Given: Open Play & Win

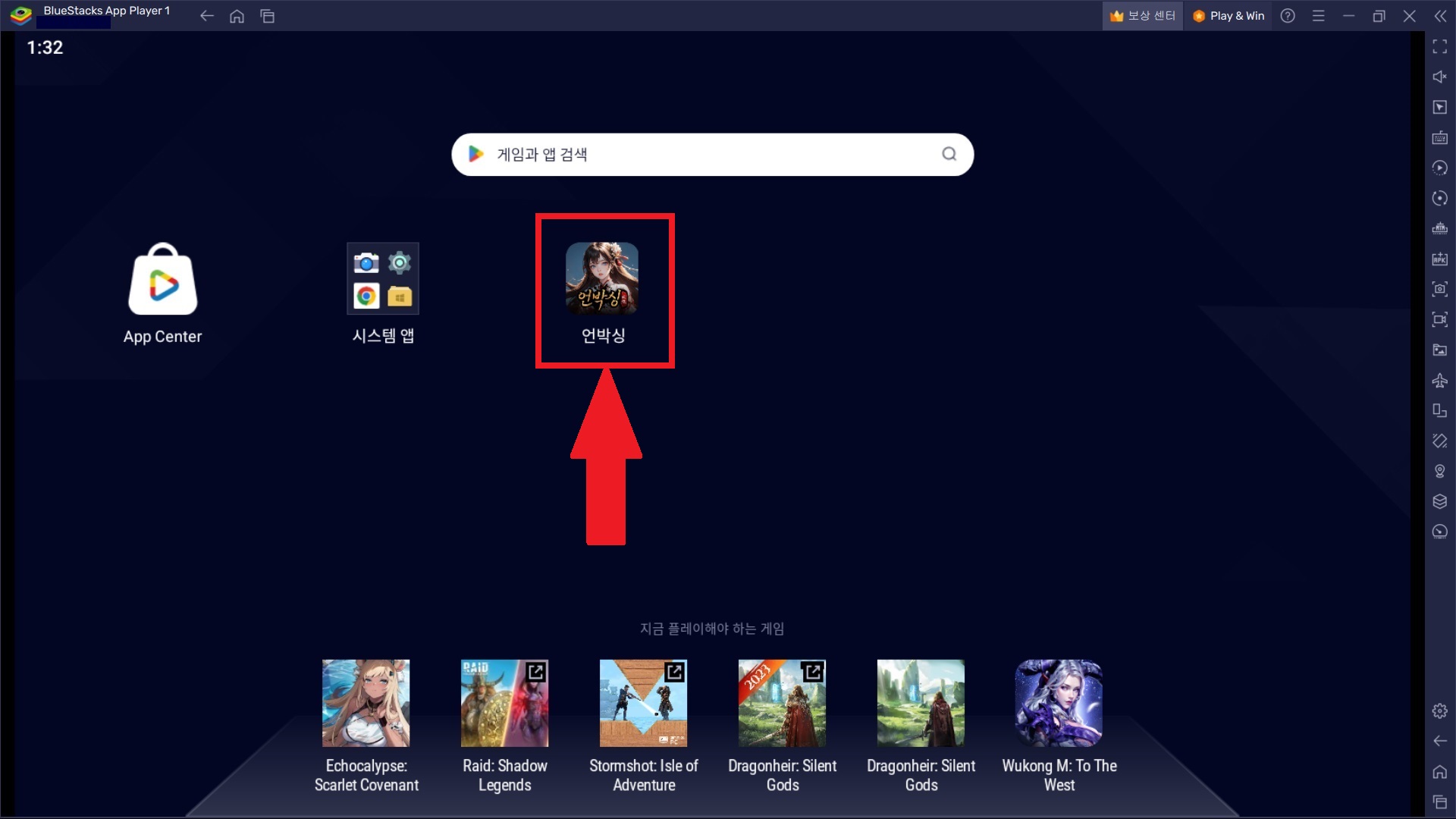Looking at the screenshot, I should point(1228,15).
